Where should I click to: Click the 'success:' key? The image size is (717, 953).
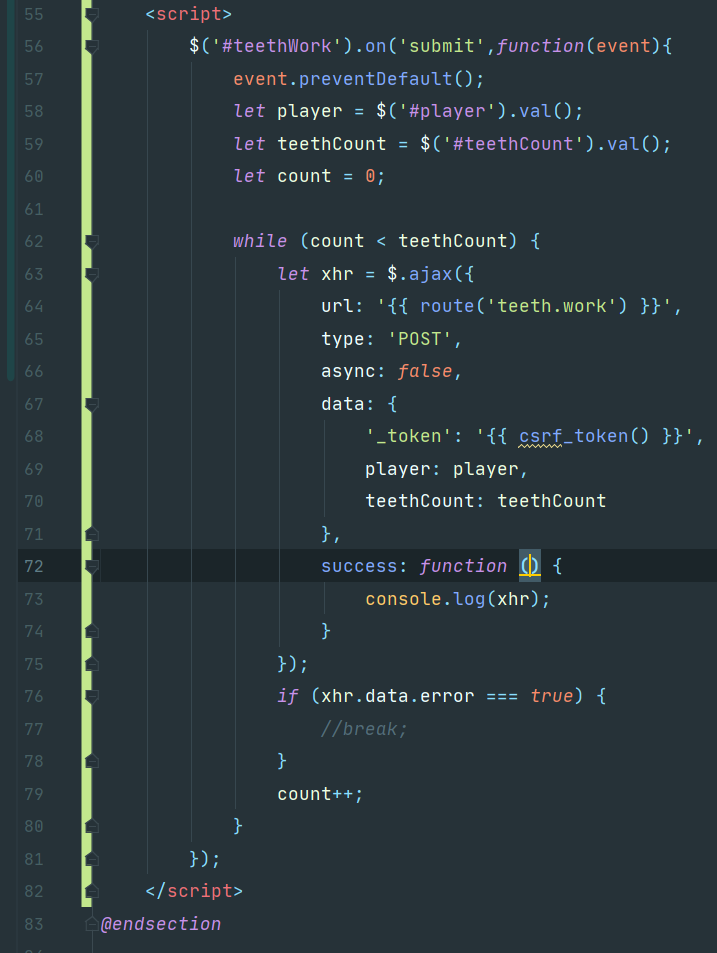[x=364, y=566]
